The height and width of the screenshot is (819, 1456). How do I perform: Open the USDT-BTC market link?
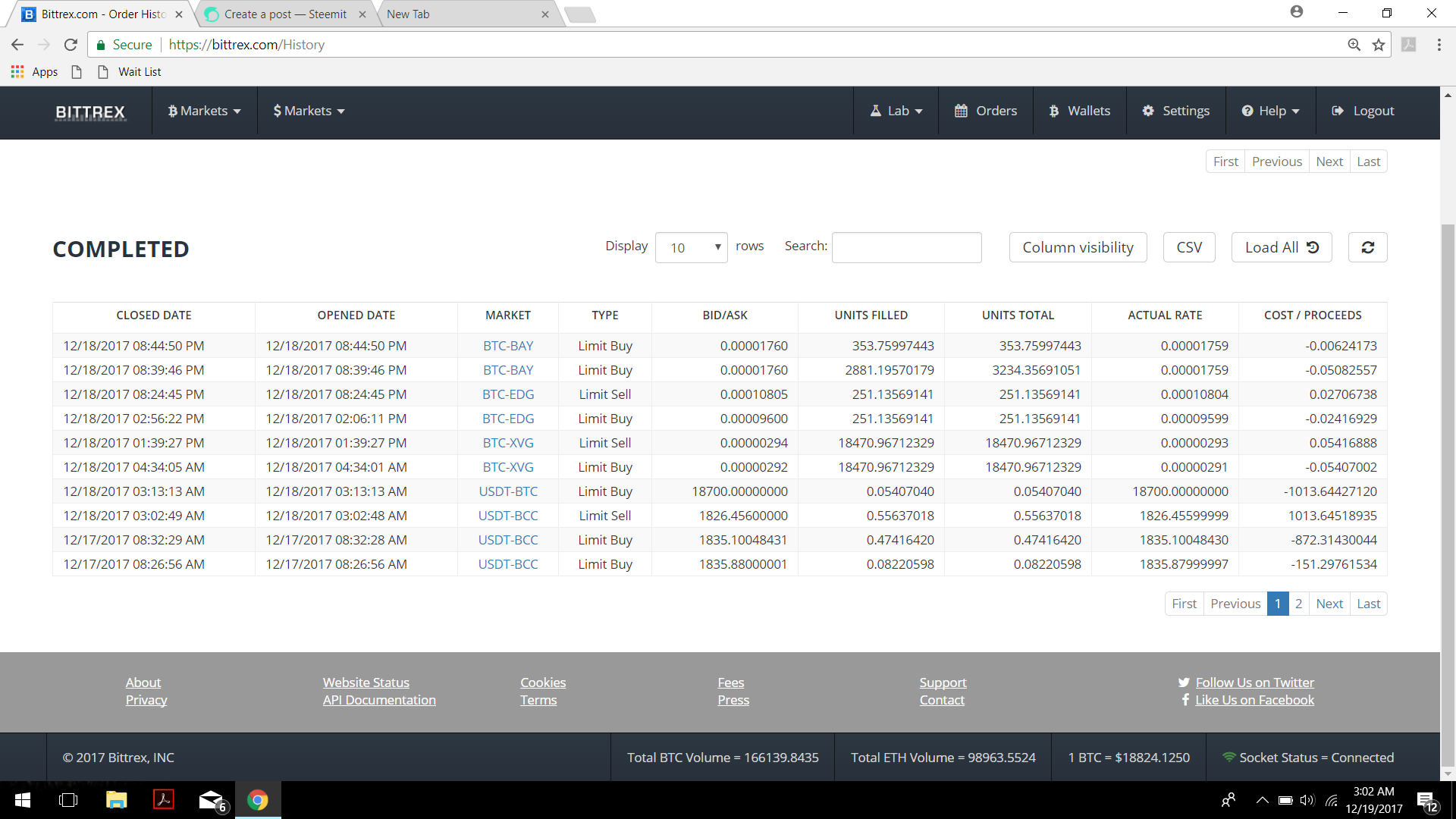point(508,491)
